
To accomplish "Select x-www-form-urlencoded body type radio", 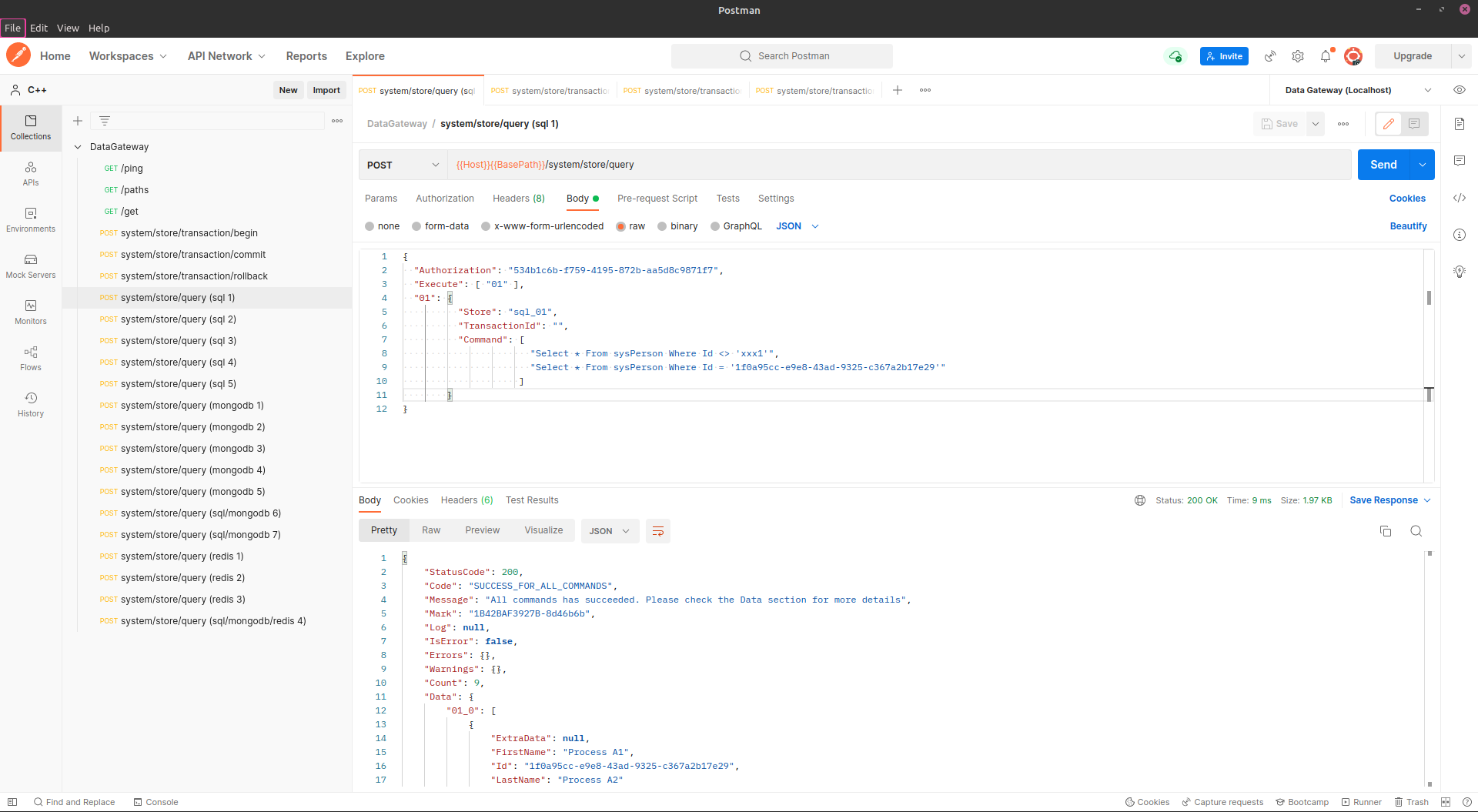I will tap(486, 226).
